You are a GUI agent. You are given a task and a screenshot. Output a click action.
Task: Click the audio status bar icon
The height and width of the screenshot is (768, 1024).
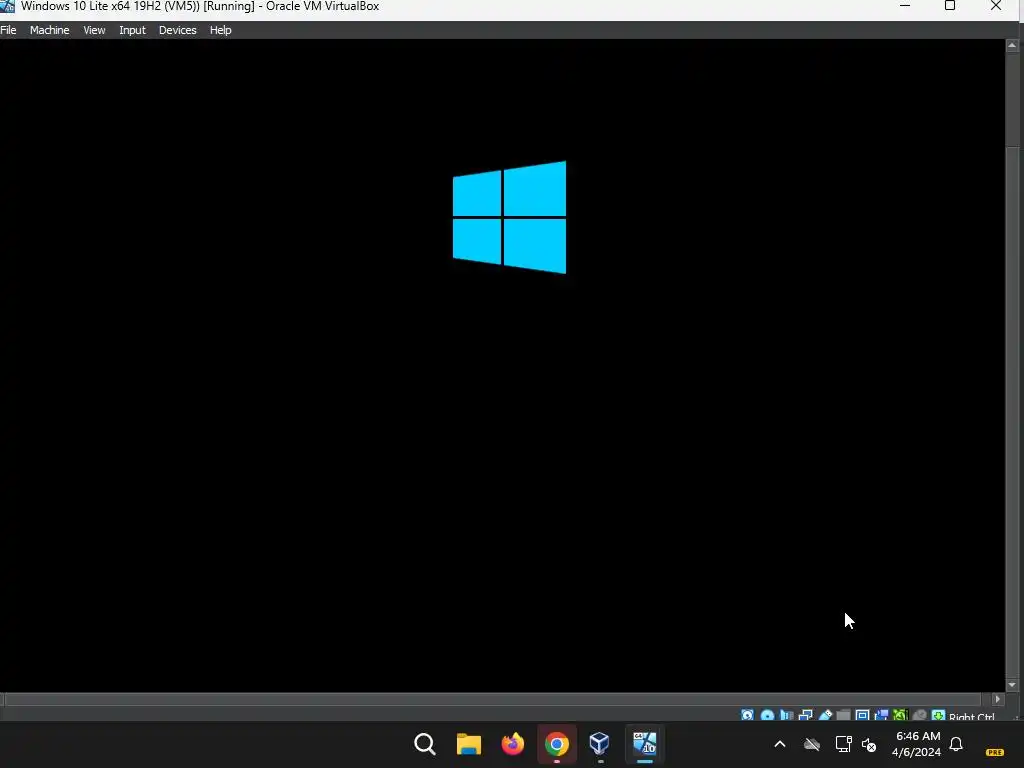pyautogui.click(x=786, y=715)
